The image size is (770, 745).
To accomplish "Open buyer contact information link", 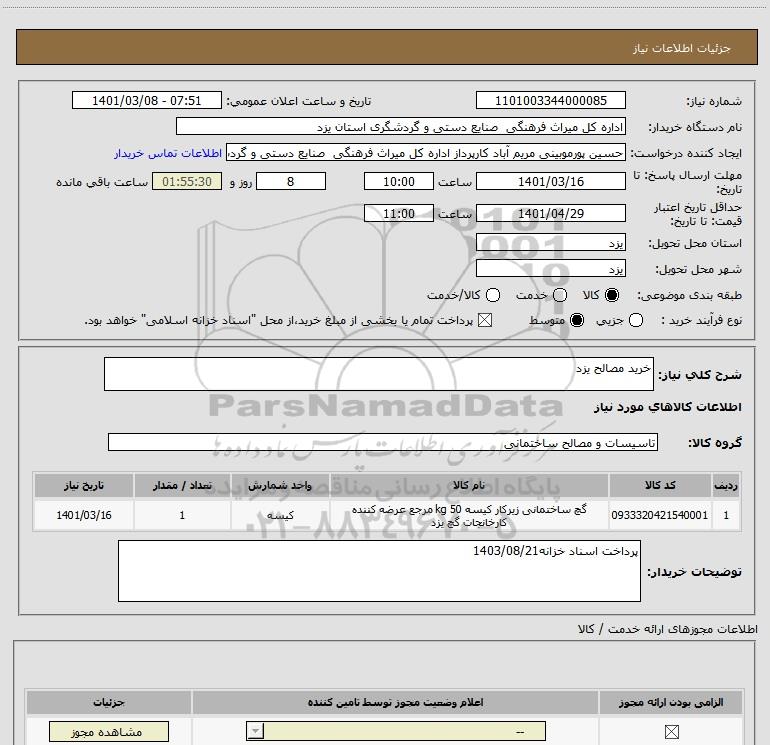I will point(168,154).
